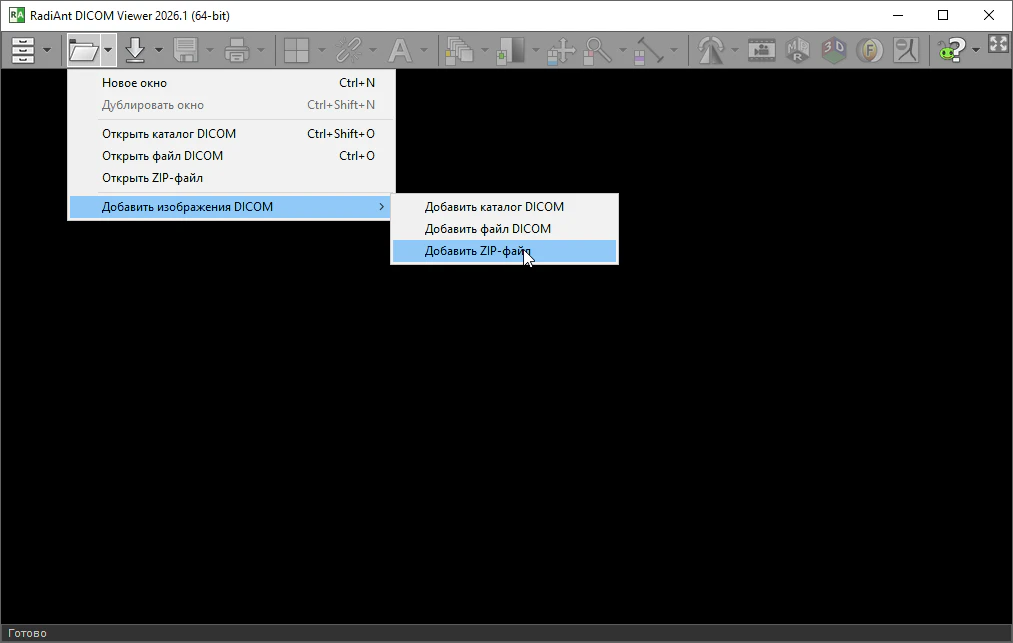Click the image fusion F icon
The image size is (1013, 643).
[x=870, y=50]
